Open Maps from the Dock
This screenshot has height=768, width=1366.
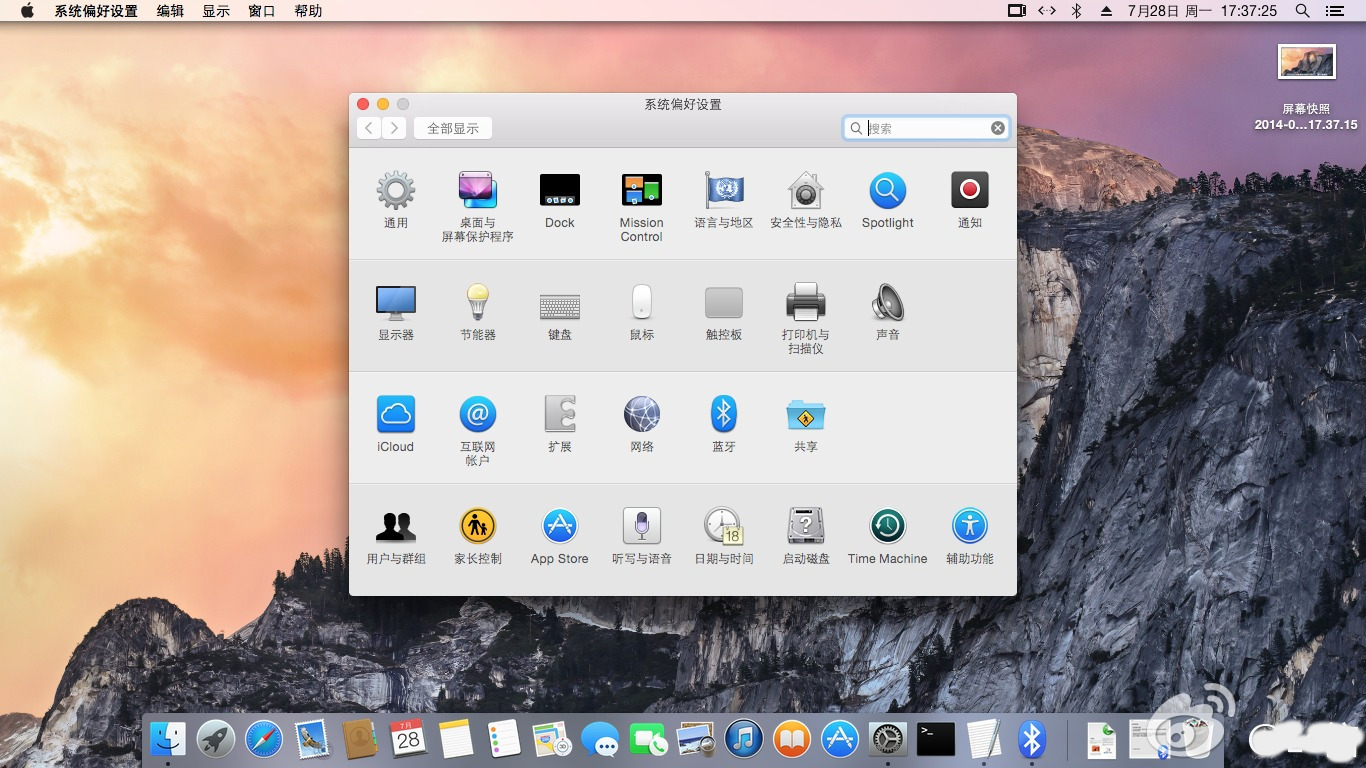pyautogui.click(x=552, y=740)
